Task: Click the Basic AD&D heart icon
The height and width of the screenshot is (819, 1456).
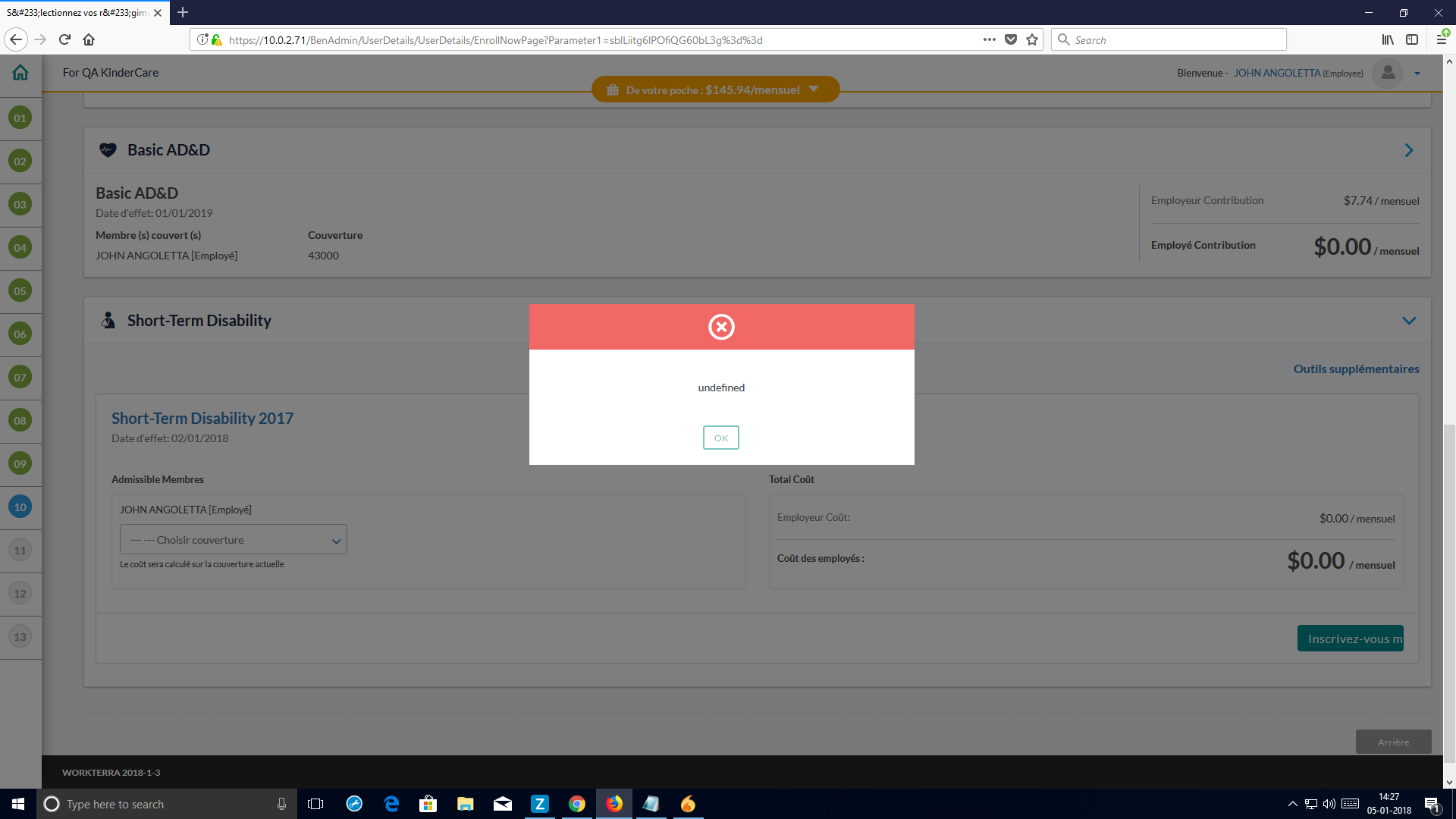Action: coord(108,150)
